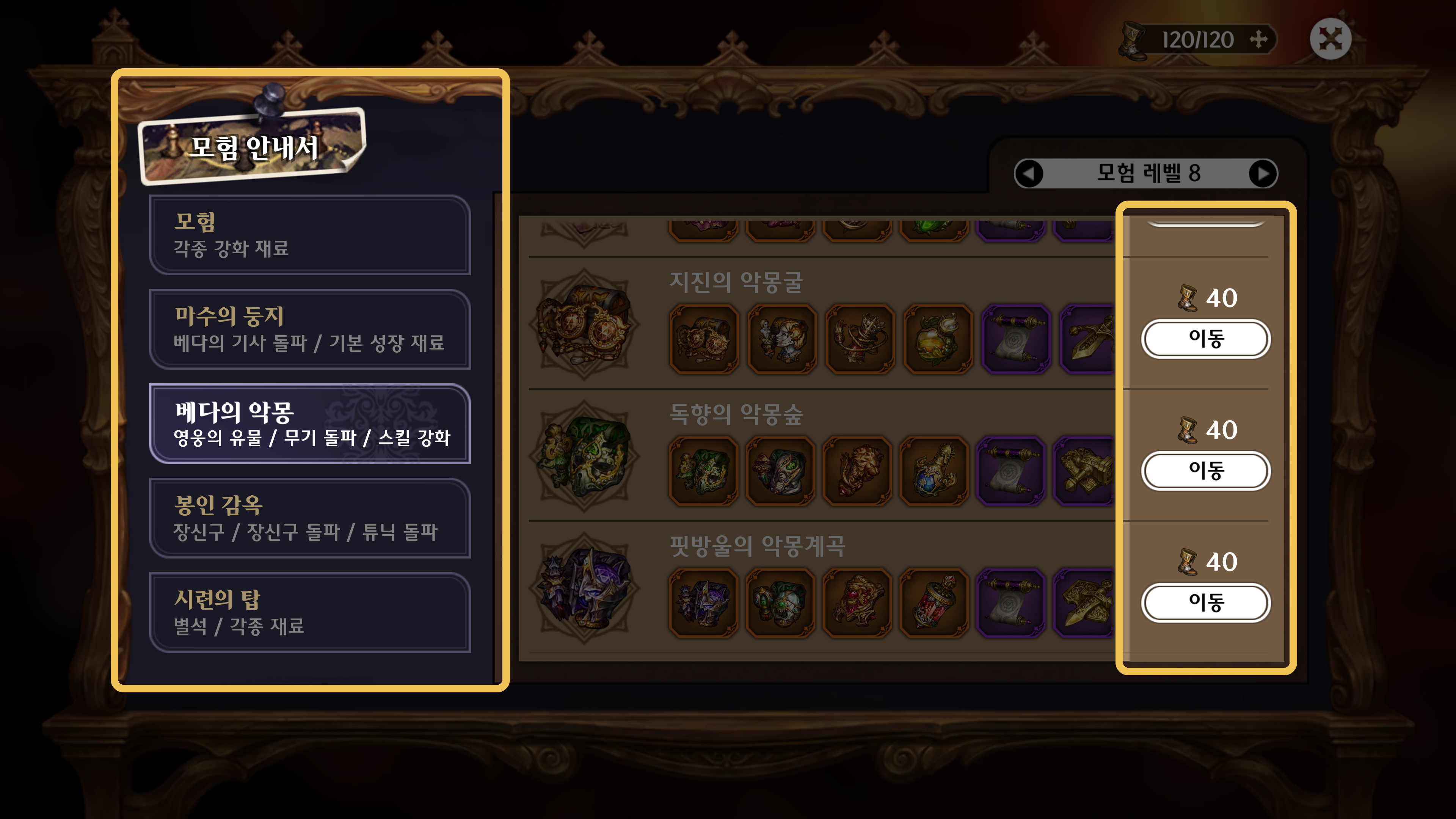1456x819 pixels.
Task: Tap the scroll reward in 지진의 악몽굴 row
Action: [1016, 339]
